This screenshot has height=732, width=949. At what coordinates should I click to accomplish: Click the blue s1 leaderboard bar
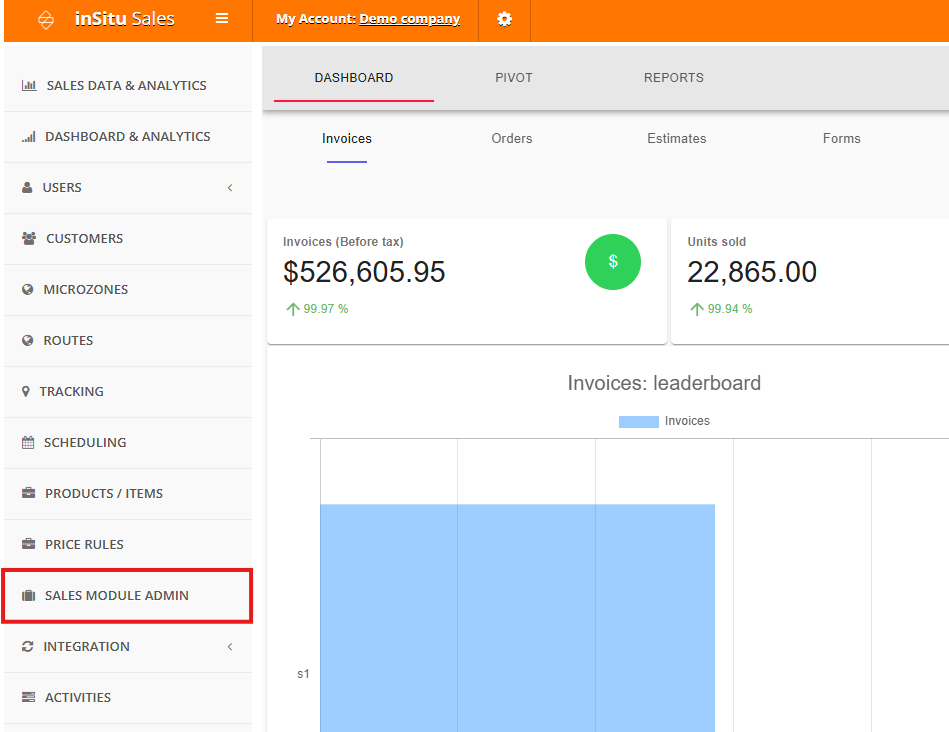coord(517,618)
